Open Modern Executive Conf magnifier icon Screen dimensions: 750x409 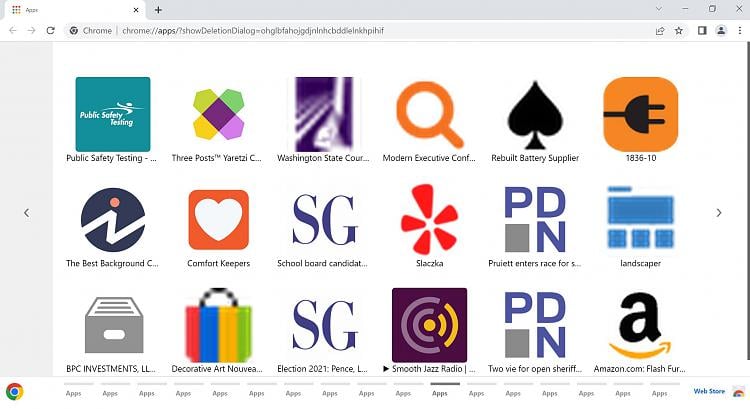click(430, 115)
